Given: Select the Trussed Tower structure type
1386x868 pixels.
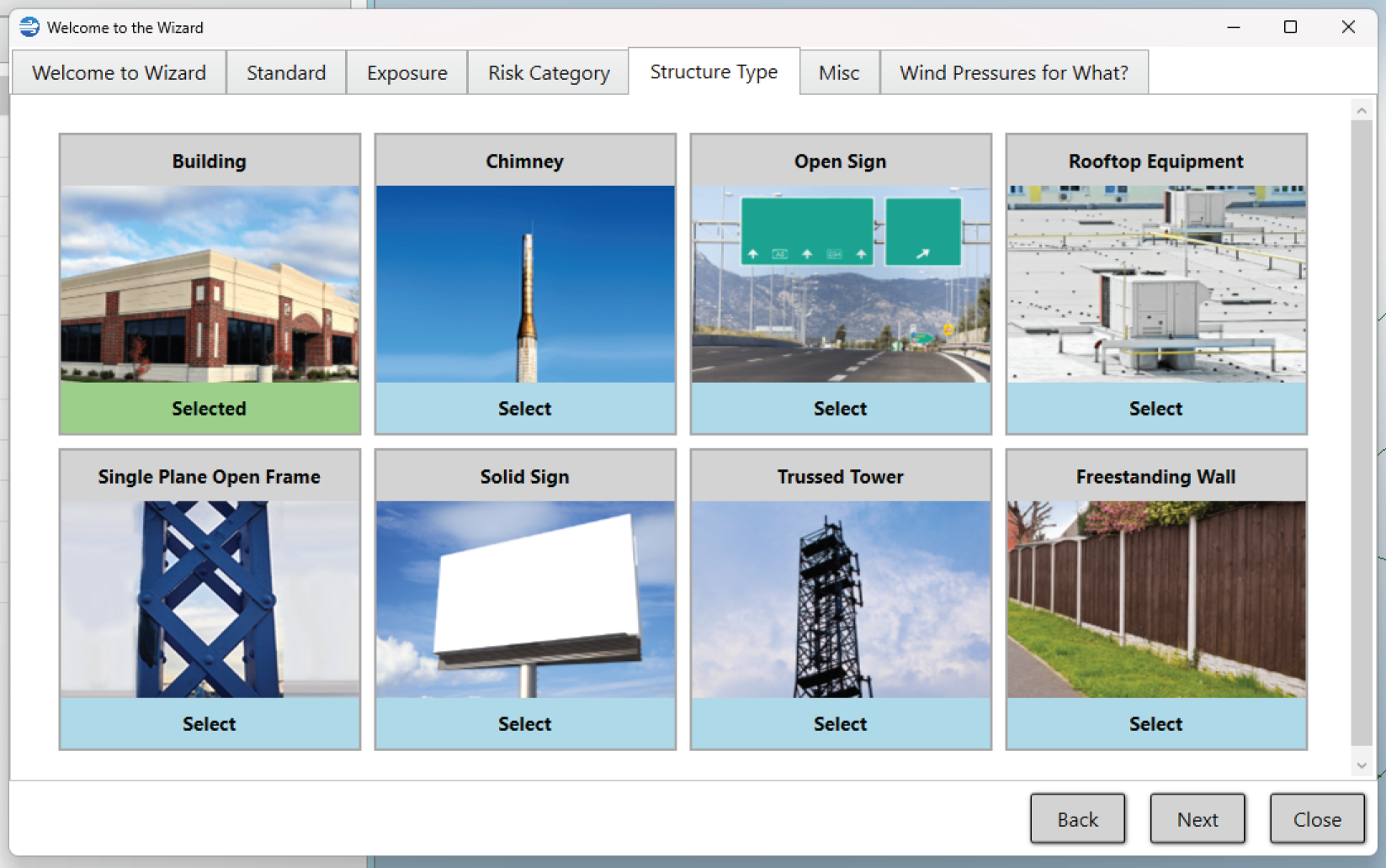Looking at the screenshot, I should pyautogui.click(x=840, y=723).
